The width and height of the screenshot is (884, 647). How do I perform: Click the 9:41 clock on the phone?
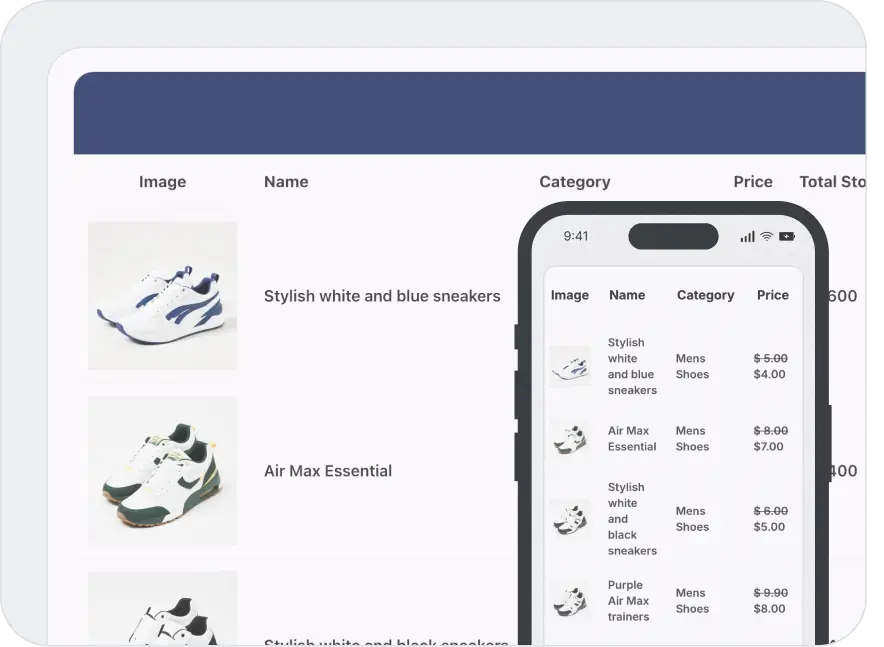point(576,236)
